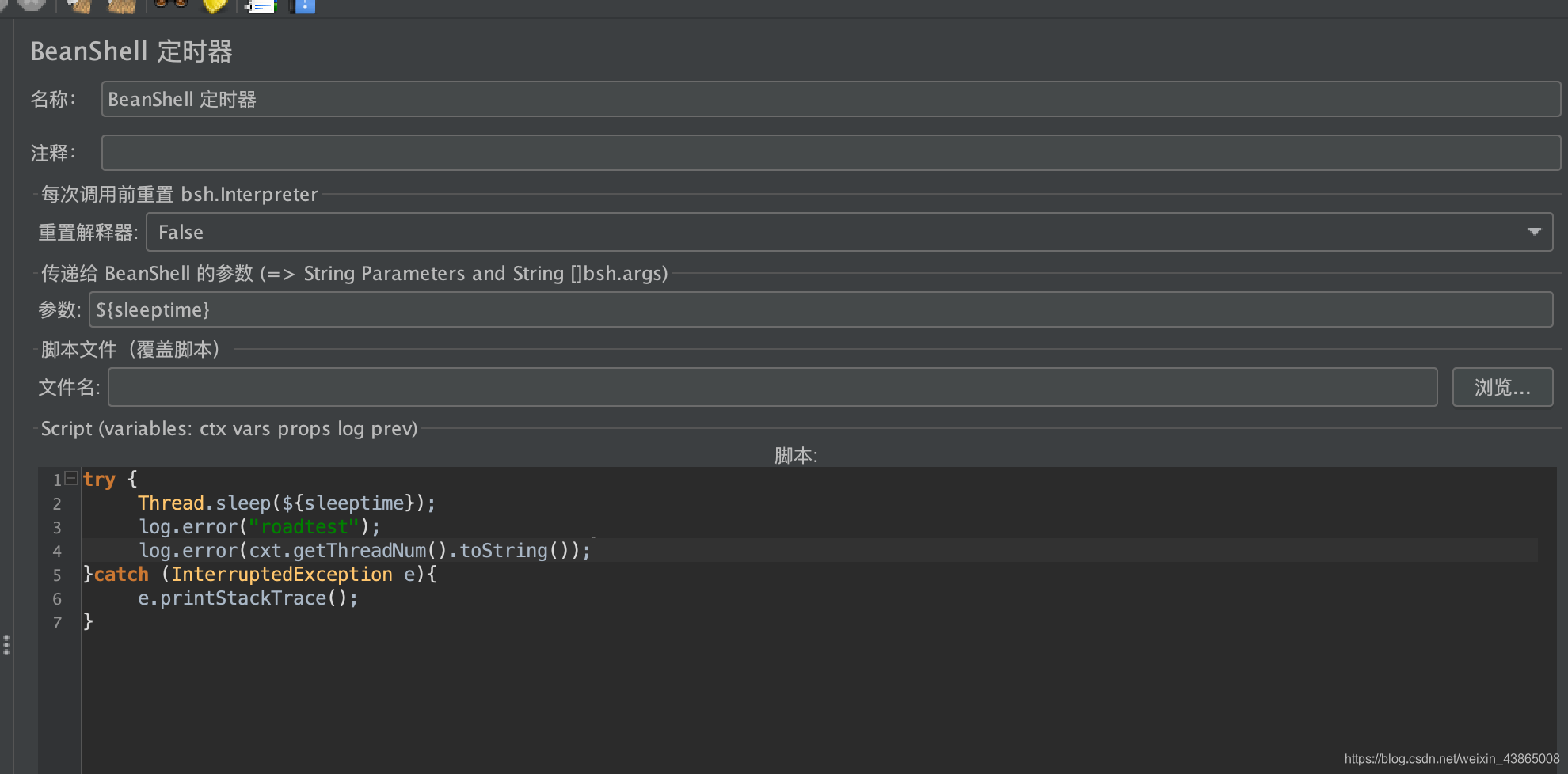
Task: Click the try keyword on line 1
Action: [99, 480]
